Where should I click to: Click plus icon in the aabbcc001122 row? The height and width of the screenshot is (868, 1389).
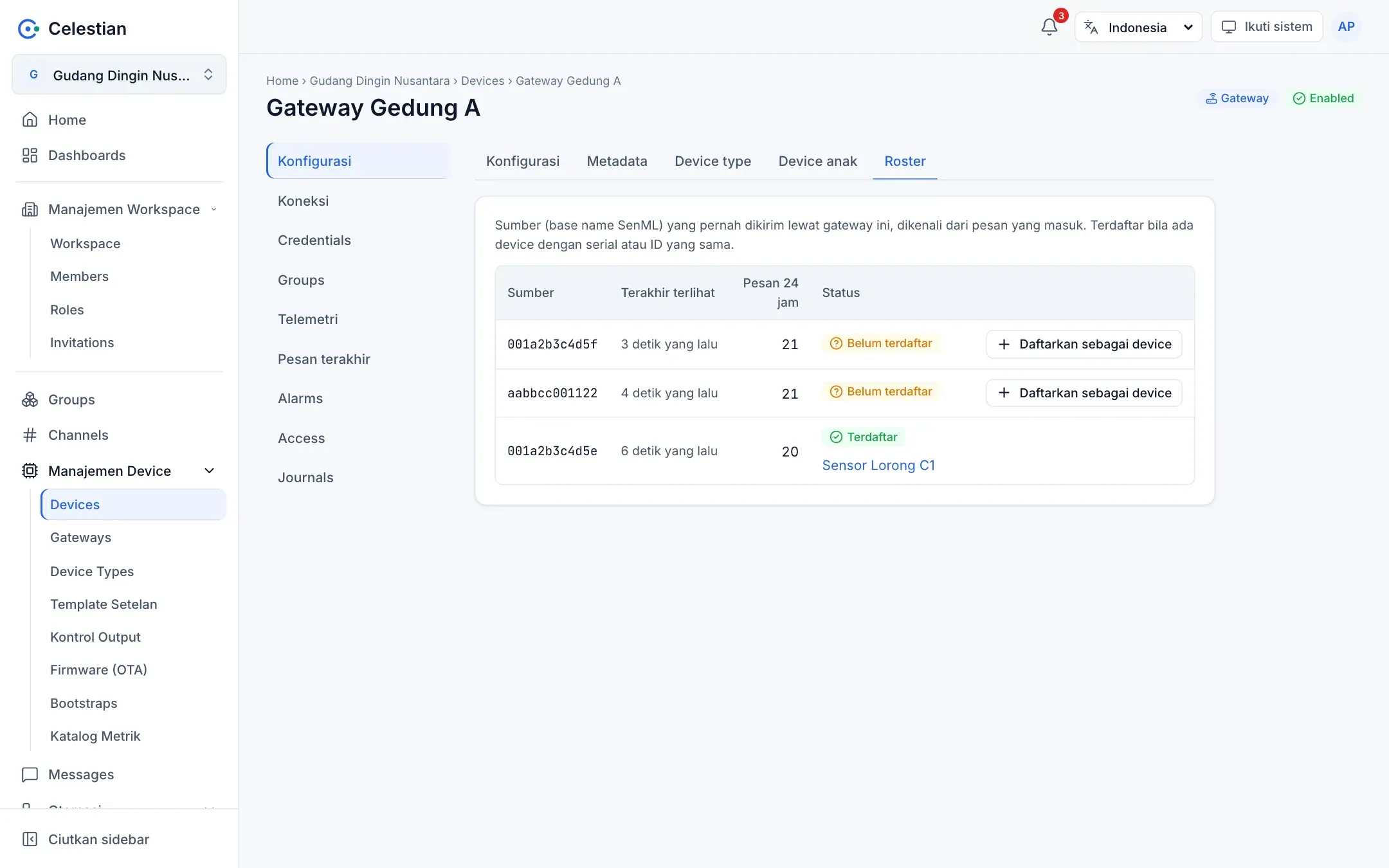(1004, 393)
